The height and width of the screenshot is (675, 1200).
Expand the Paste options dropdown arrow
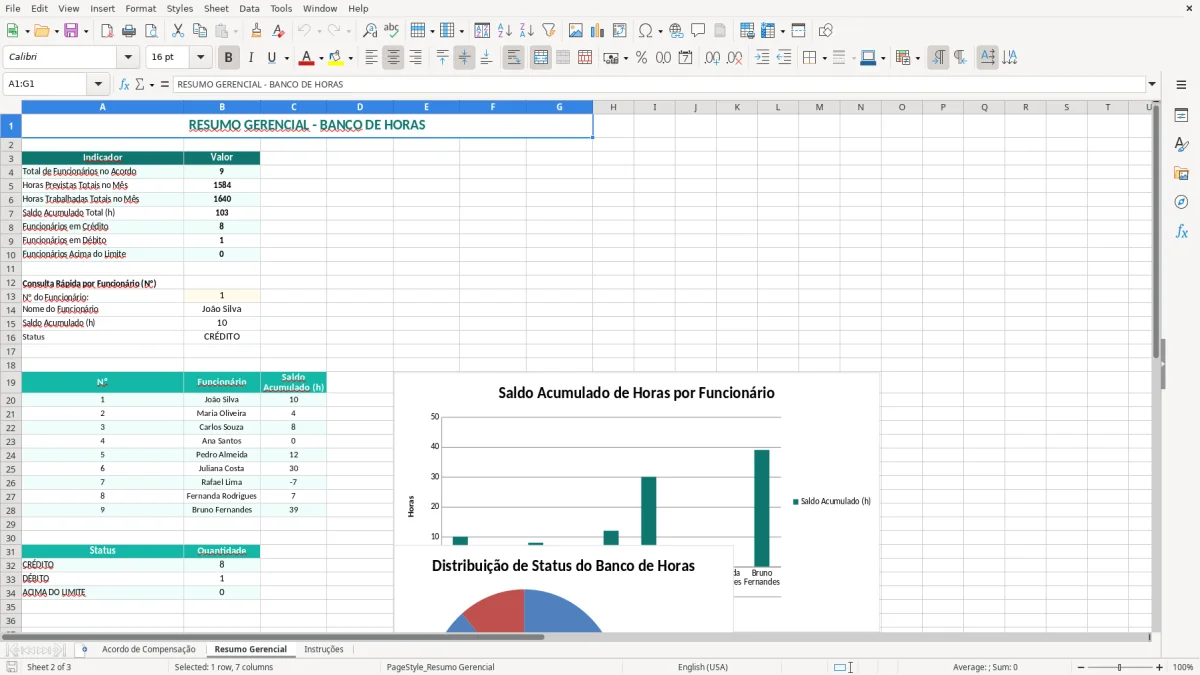tap(236, 31)
